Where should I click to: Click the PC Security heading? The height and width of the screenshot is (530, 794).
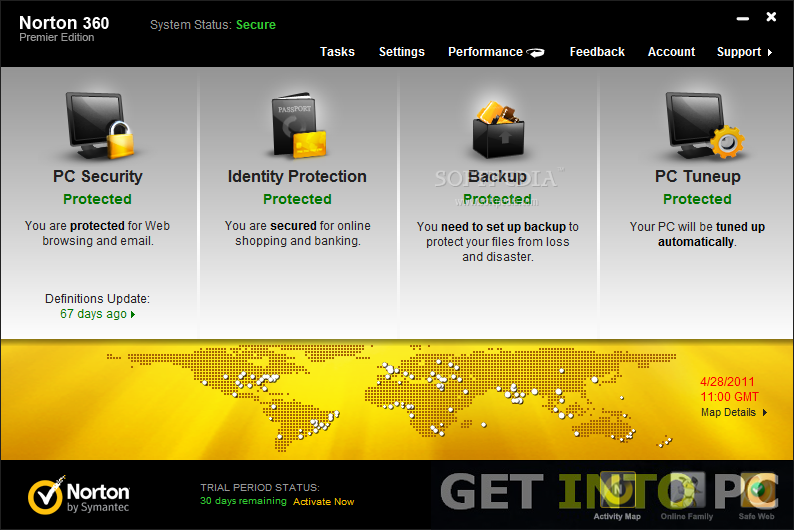coord(98,176)
